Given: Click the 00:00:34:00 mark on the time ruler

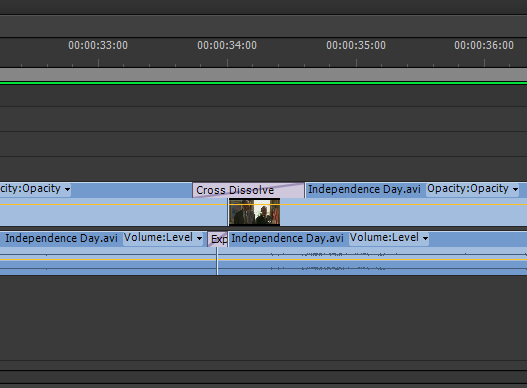Looking at the screenshot, I should (227, 45).
